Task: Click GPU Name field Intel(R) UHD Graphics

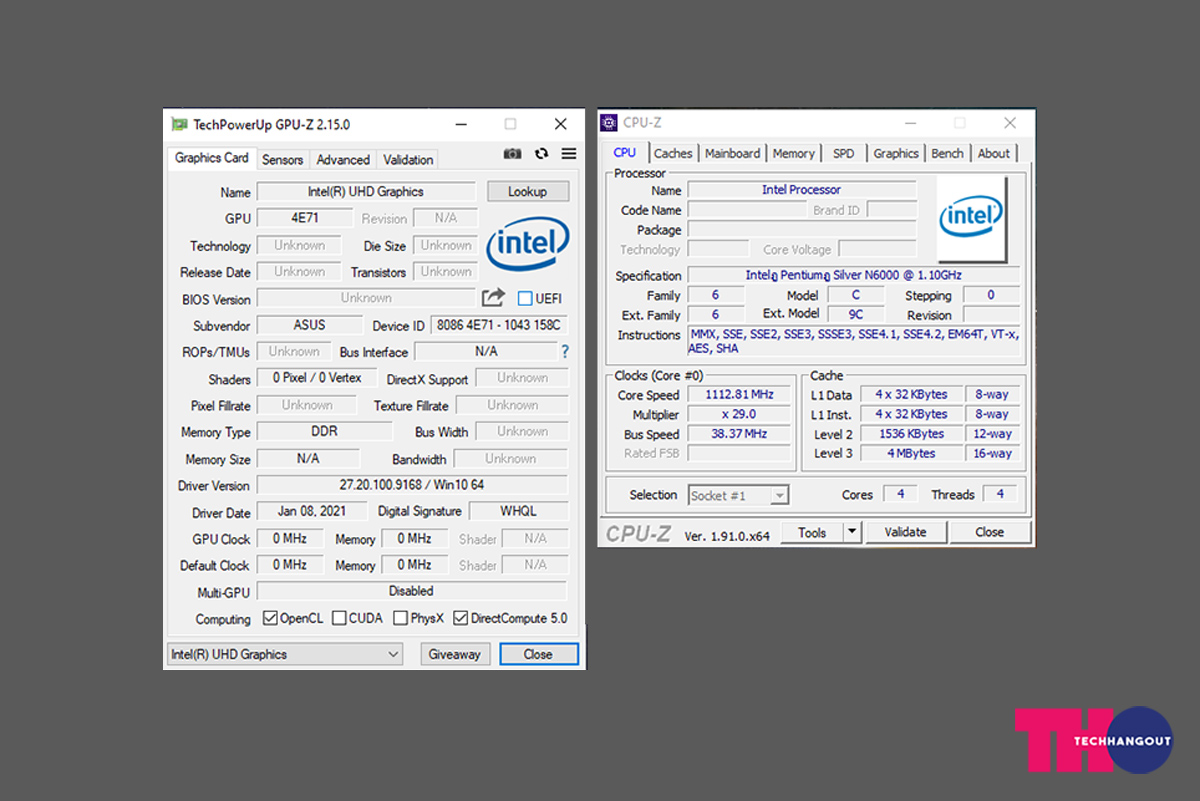Action: (366, 191)
